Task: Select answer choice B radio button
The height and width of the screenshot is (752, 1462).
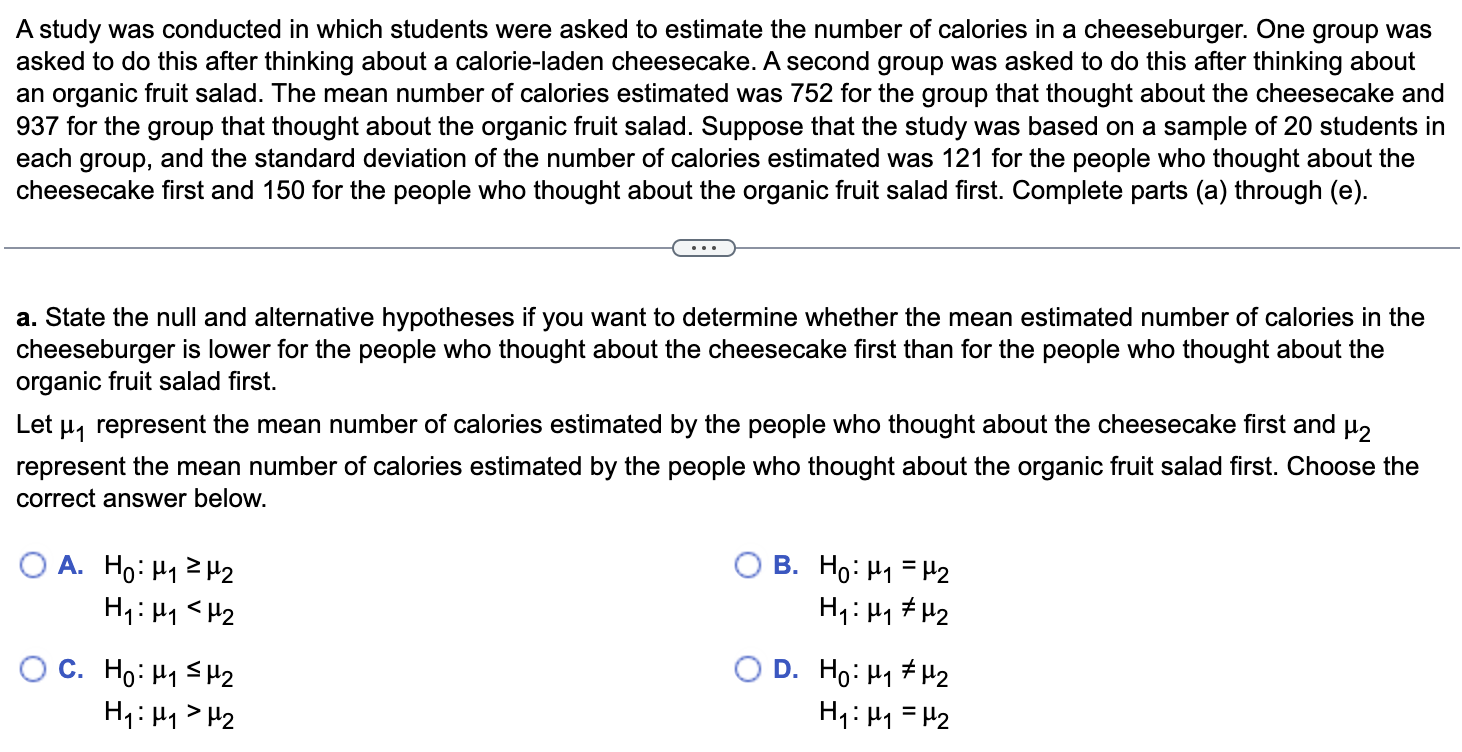Action: tap(747, 566)
